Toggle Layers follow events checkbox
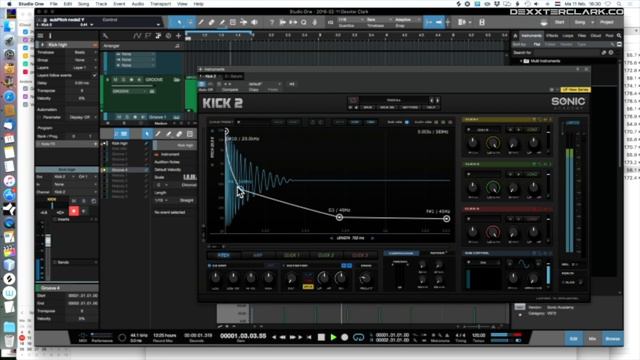 click(94, 76)
